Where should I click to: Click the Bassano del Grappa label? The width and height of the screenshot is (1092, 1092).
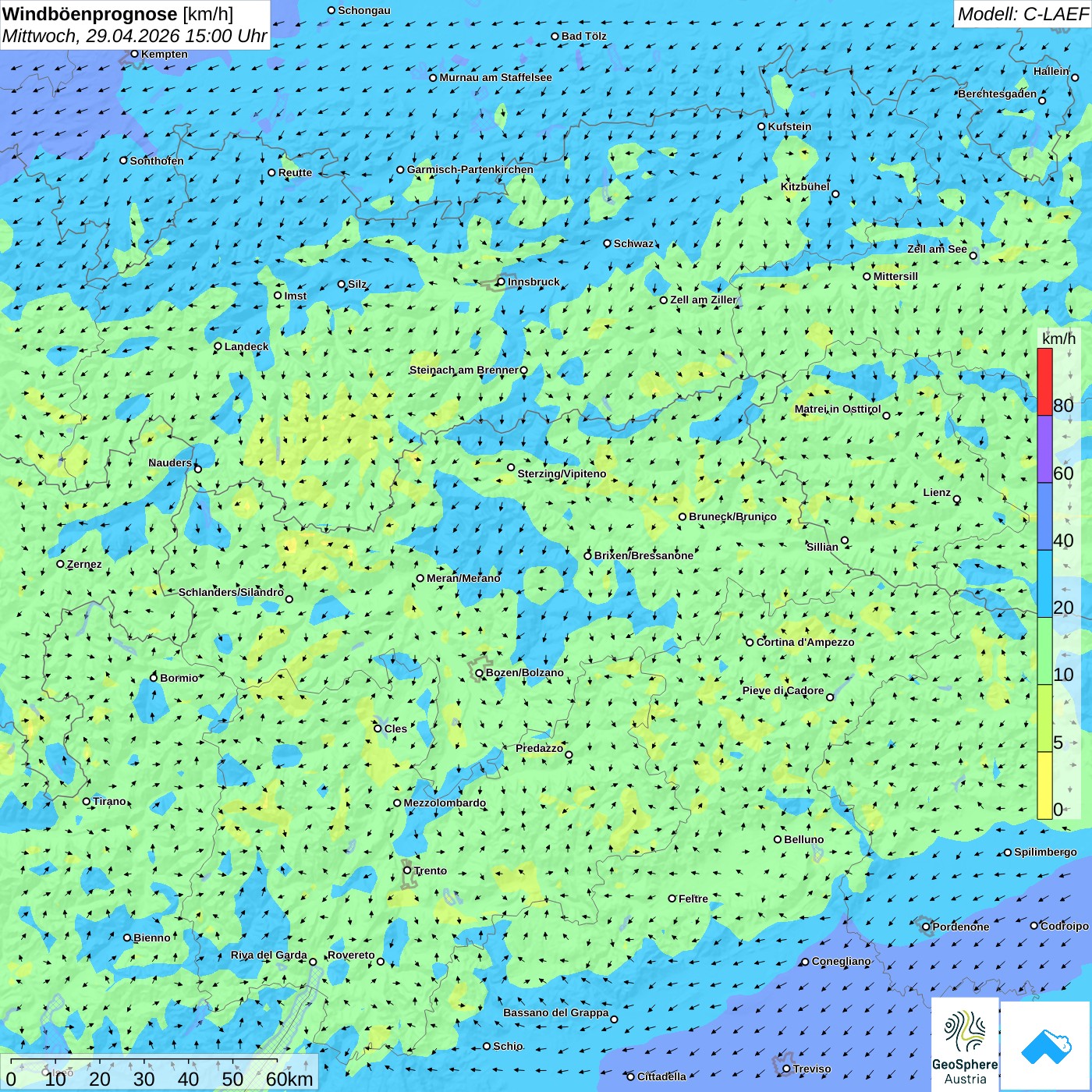click(x=556, y=1012)
